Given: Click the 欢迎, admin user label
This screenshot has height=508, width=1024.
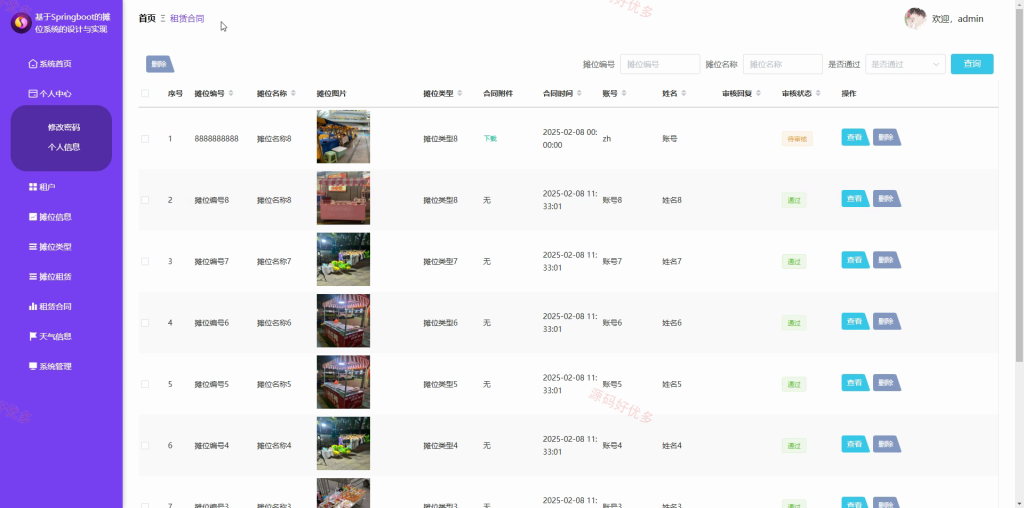Looking at the screenshot, I should tap(957, 19).
